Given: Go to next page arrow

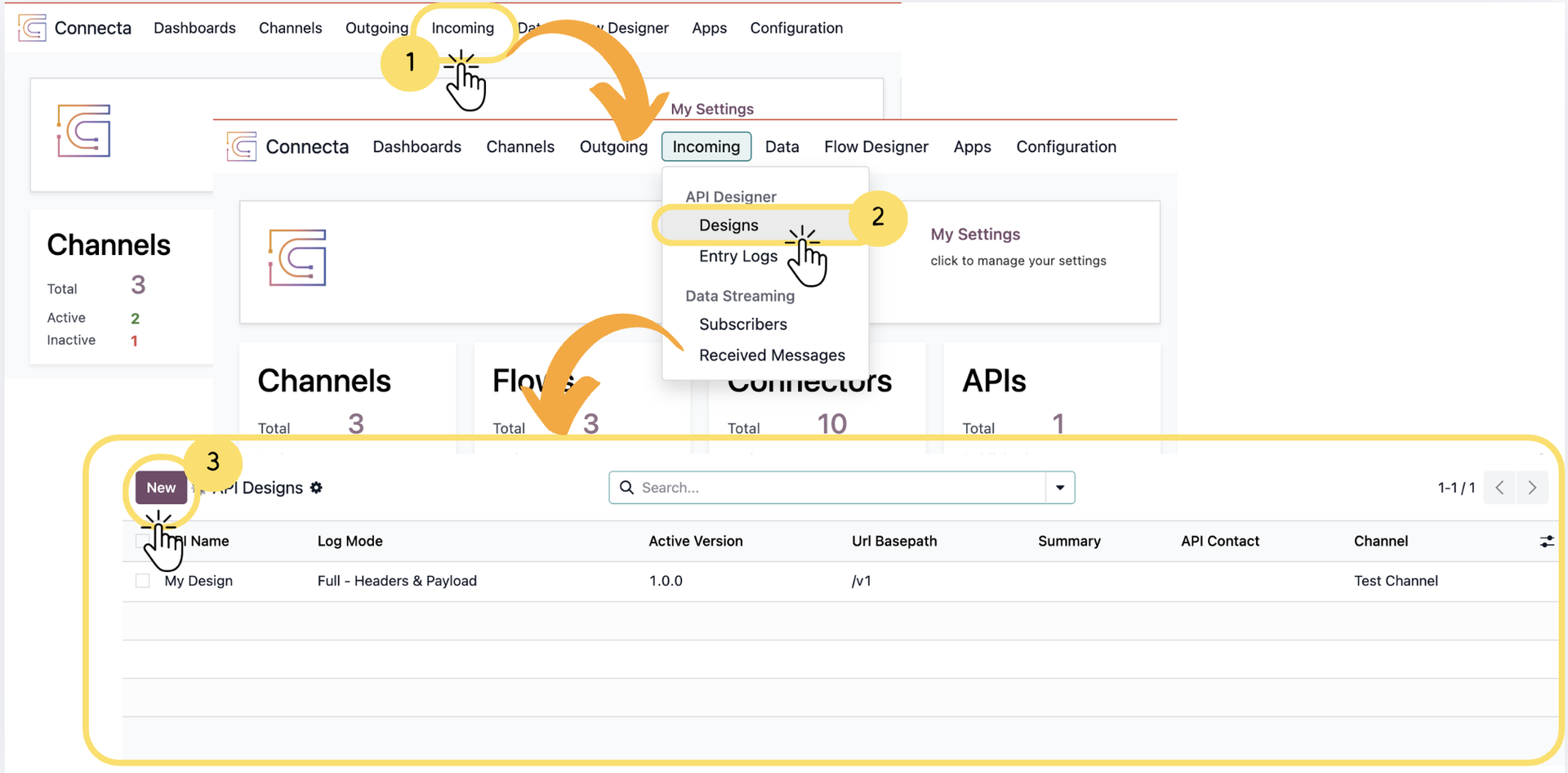Looking at the screenshot, I should point(1532,488).
